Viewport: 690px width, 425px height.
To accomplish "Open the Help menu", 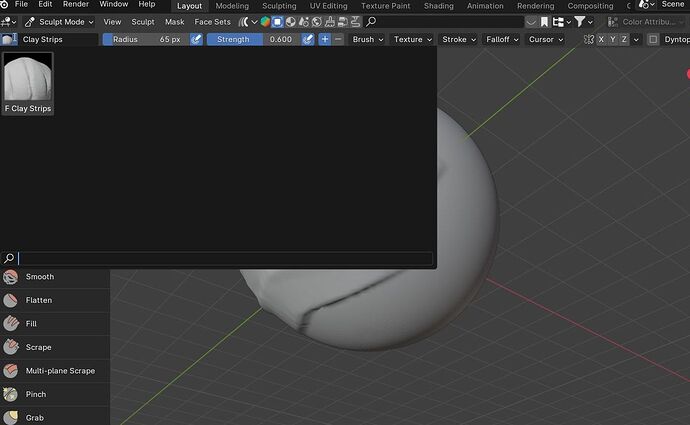I will click(x=147, y=4).
